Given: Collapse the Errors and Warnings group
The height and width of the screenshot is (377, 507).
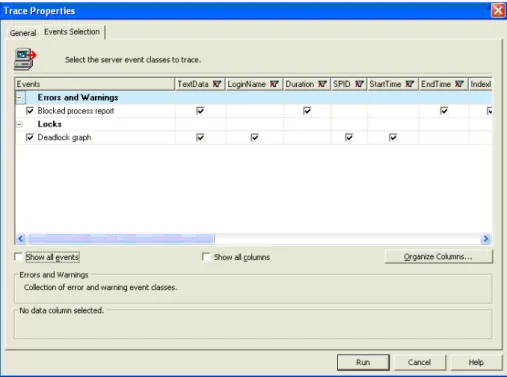Looking at the screenshot, I should click(x=20, y=97).
